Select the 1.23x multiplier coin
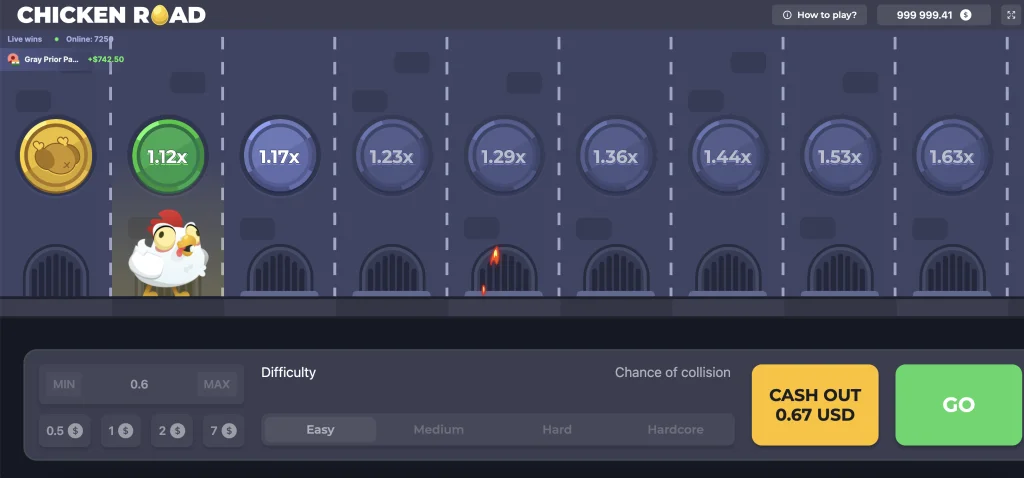The width and height of the screenshot is (1024, 478). point(392,156)
